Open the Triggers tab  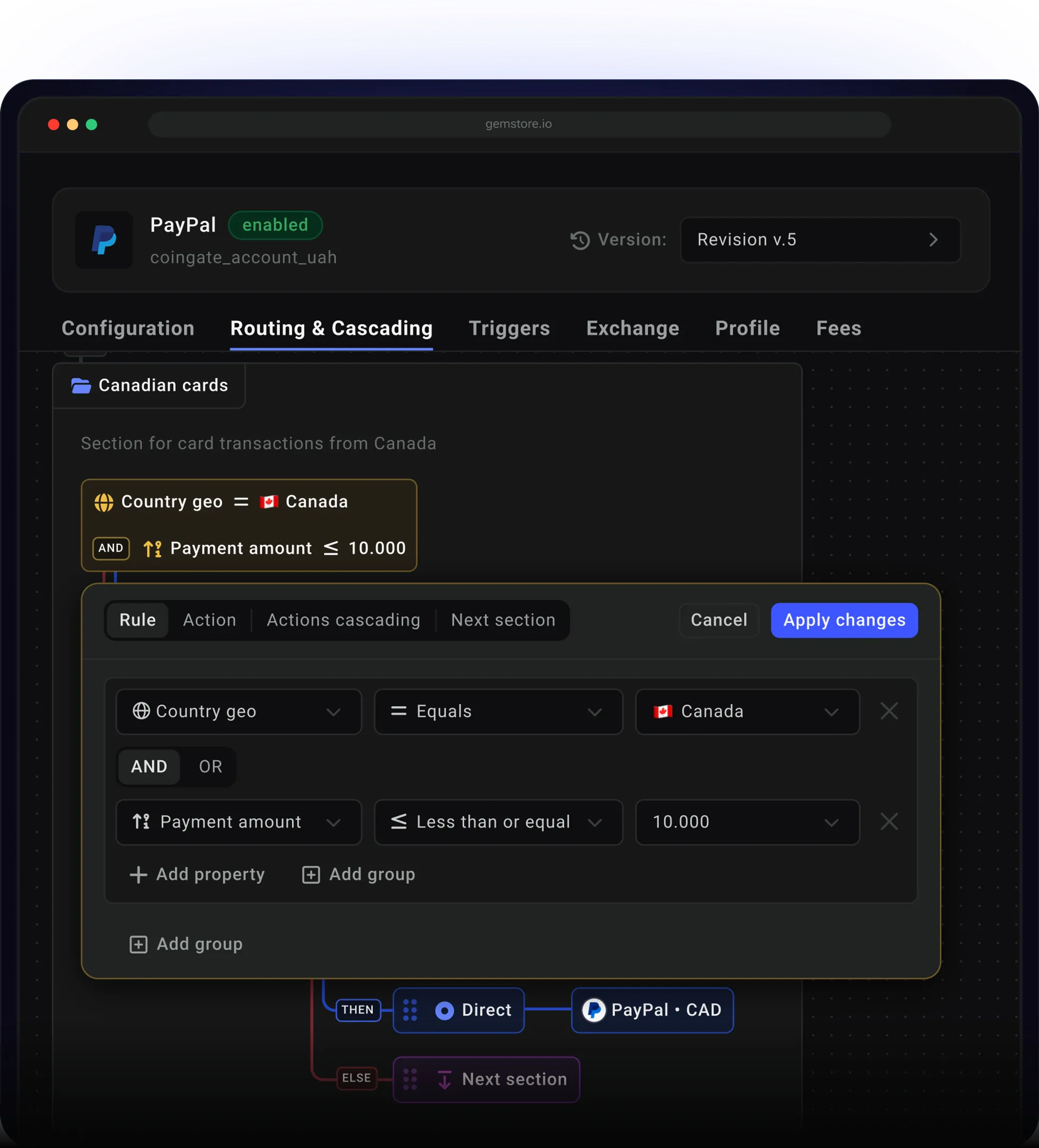pos(509,329)
